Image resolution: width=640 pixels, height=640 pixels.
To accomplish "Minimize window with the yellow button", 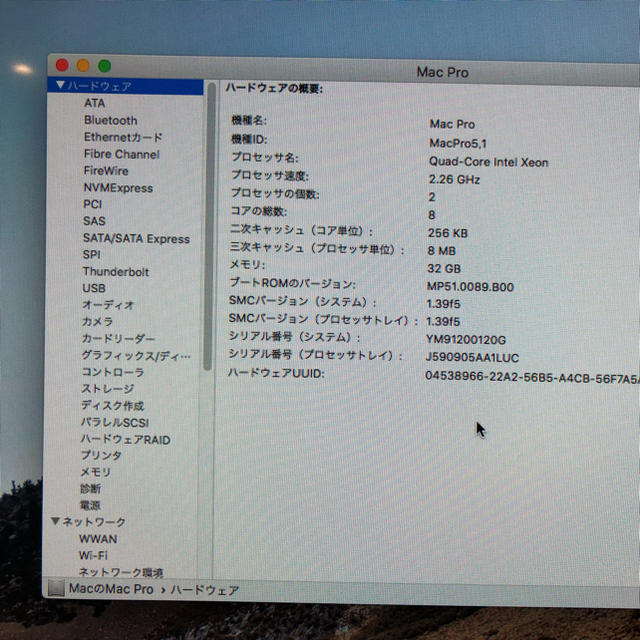I will (x=83, y=65).
